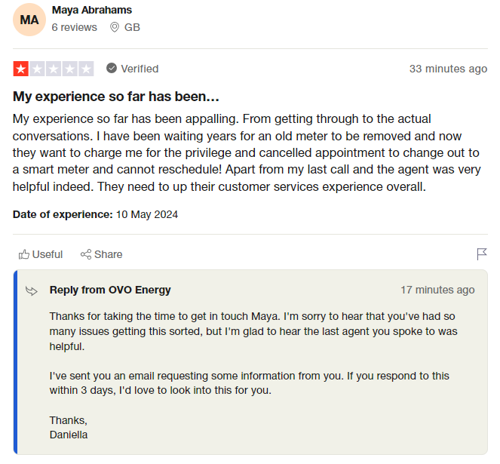This screenshot has height=464, width=500.
Task: Flag this review with the flag icon
Action: point(481,254)
